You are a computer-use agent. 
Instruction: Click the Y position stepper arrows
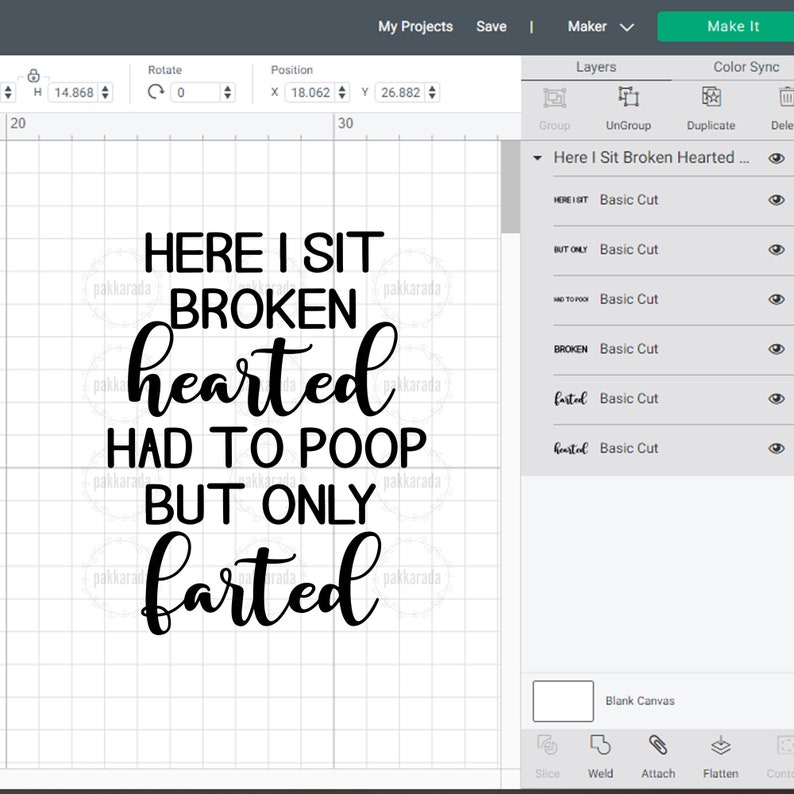tap(432, 92)
